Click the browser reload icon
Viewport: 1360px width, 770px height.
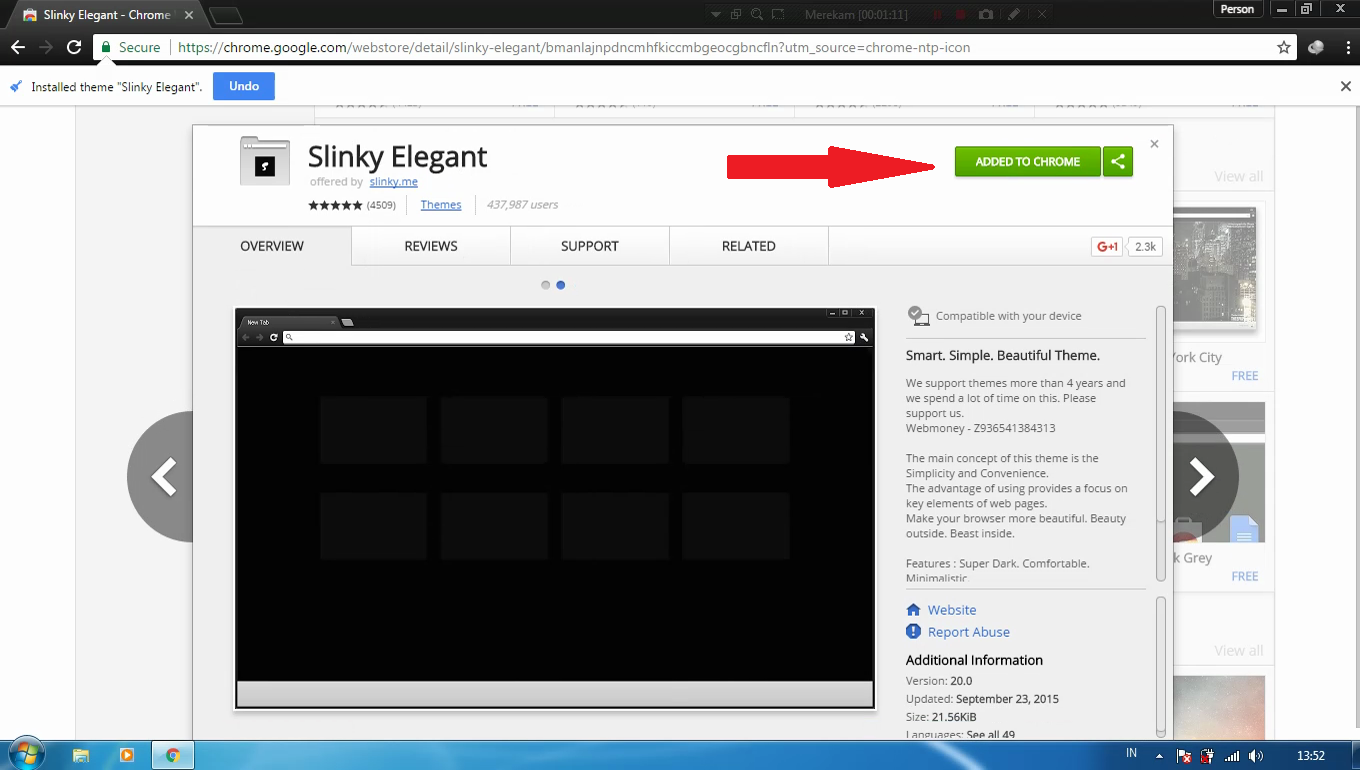74,47
